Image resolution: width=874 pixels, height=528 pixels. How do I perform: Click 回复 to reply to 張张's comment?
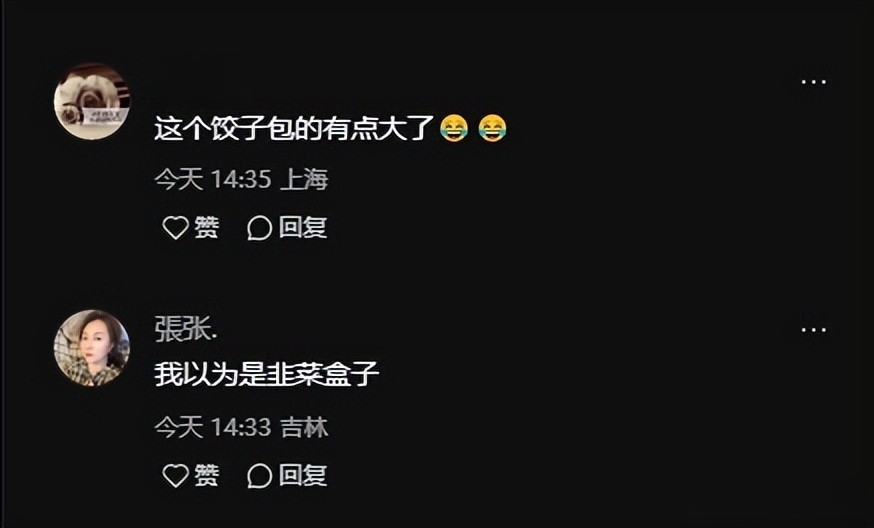303,476
